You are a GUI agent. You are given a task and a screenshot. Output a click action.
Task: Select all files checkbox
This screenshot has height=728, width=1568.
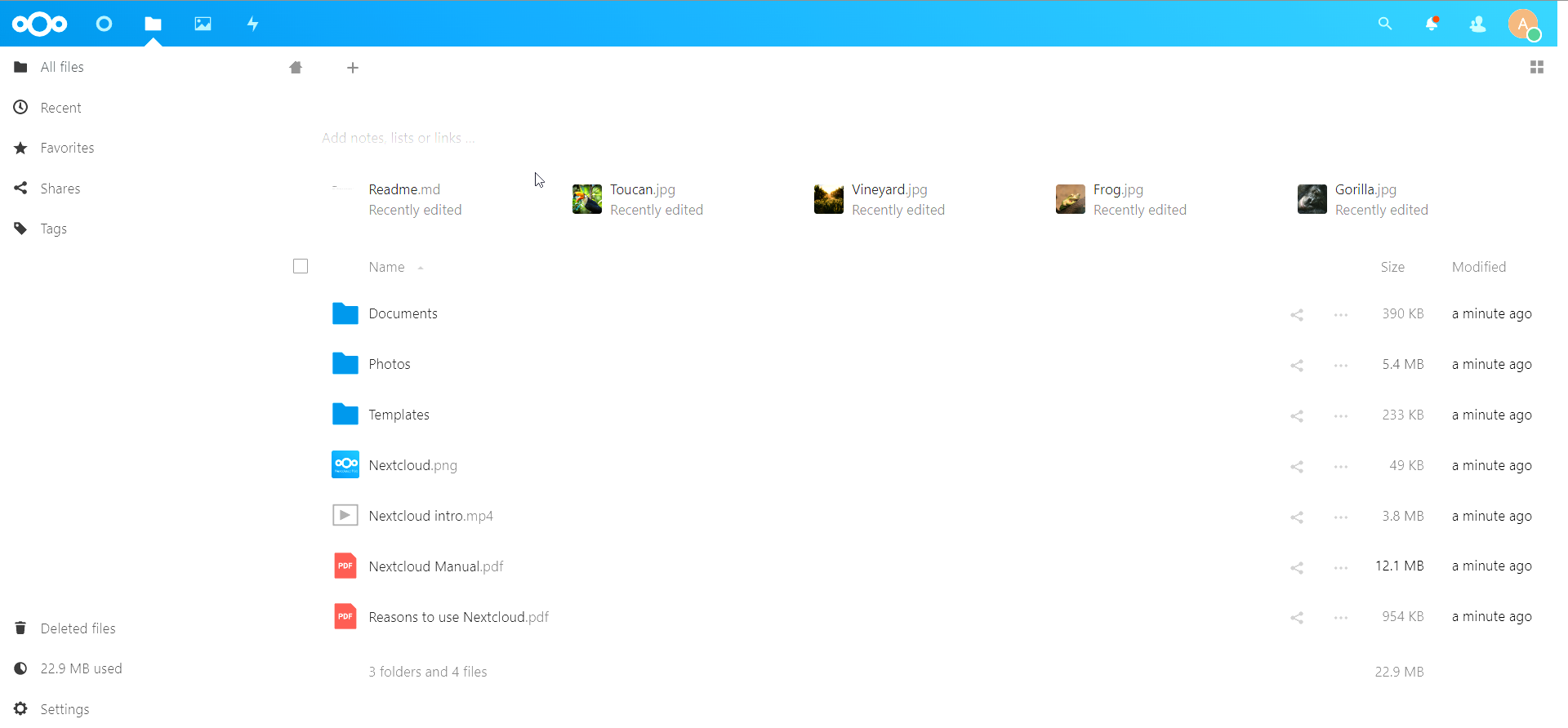tap(301, 266)
